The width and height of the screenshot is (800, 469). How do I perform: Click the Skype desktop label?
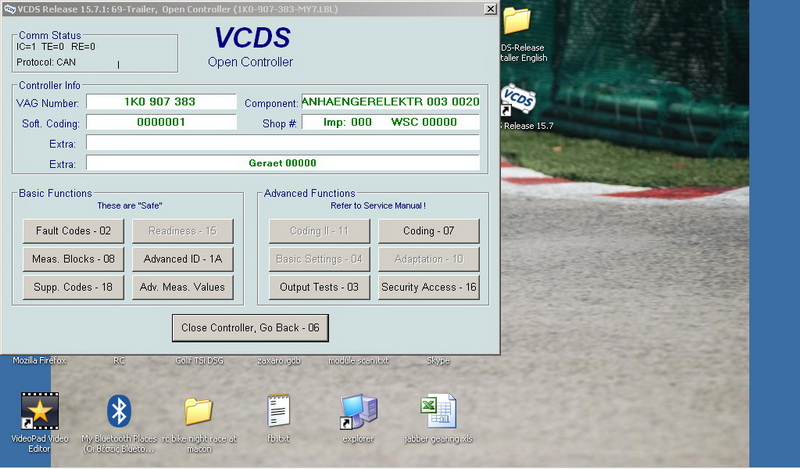[438, 360]
